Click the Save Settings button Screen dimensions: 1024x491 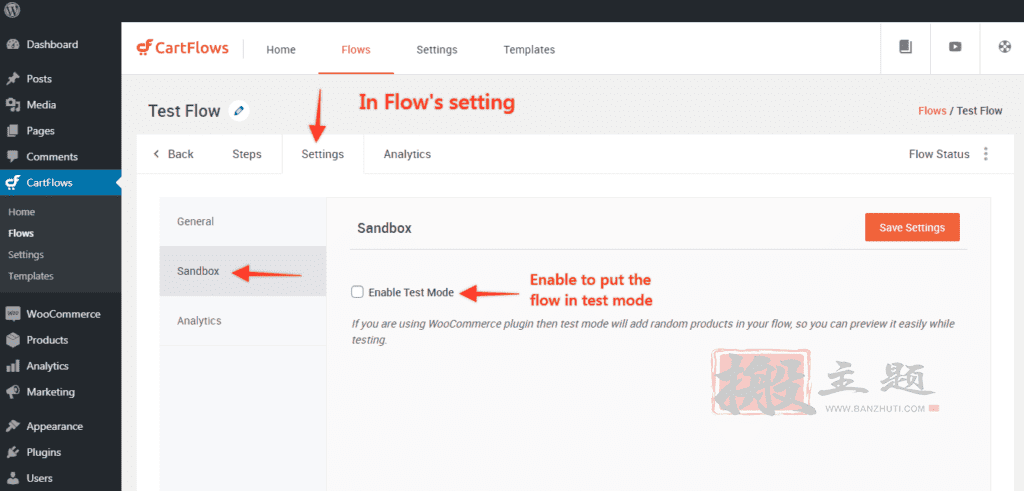(912, 227)
